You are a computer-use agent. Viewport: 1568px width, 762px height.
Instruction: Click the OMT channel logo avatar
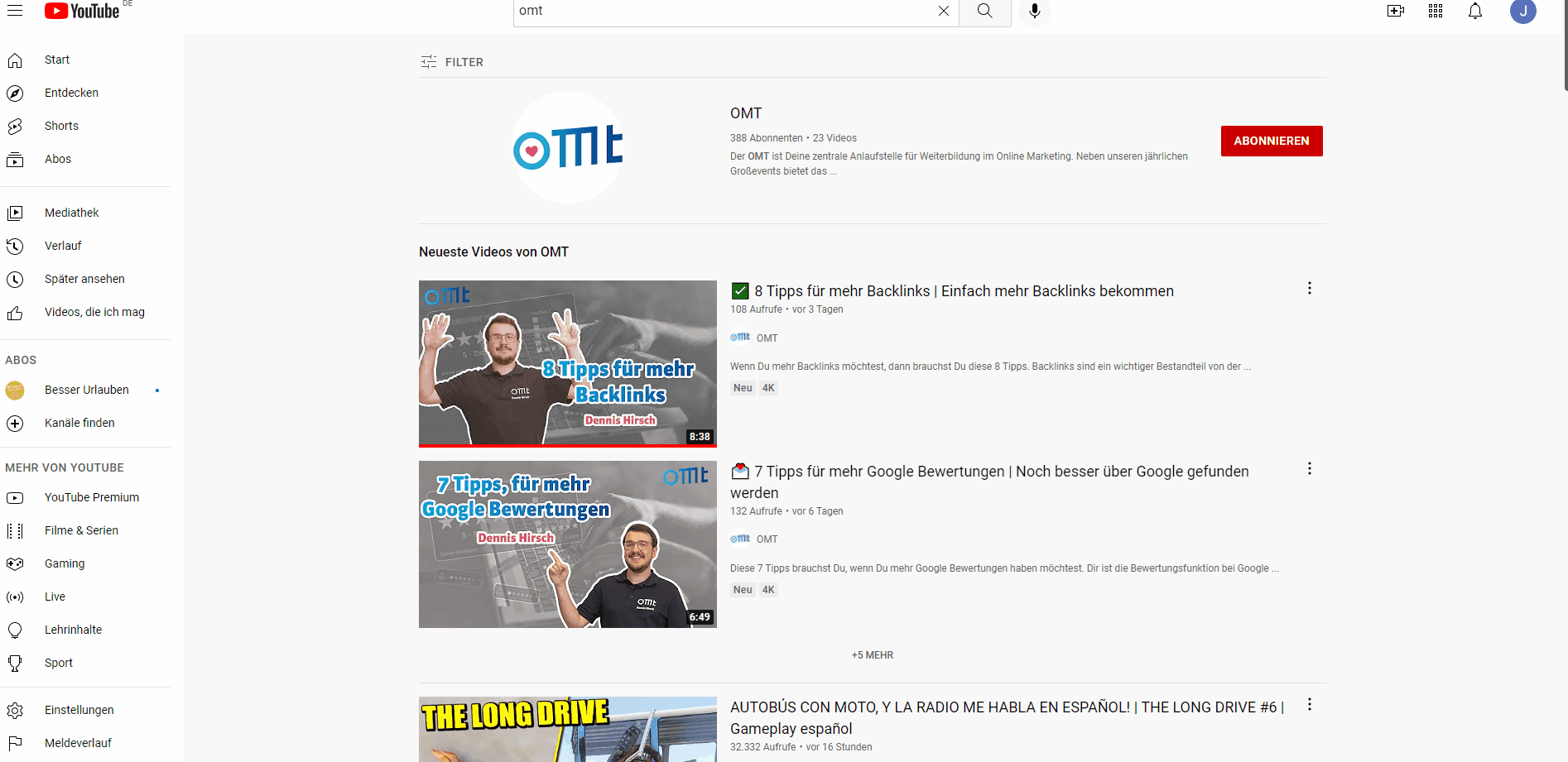[568, 147]
